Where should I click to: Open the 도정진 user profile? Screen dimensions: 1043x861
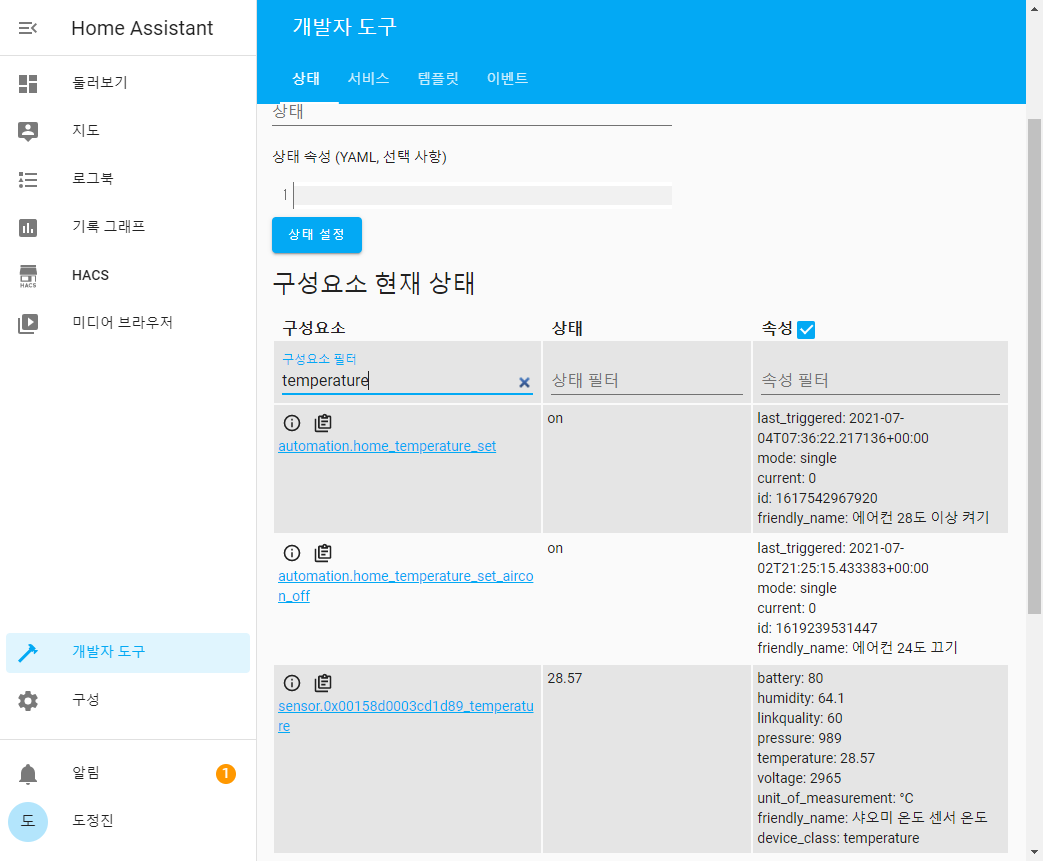pos(128,821)
